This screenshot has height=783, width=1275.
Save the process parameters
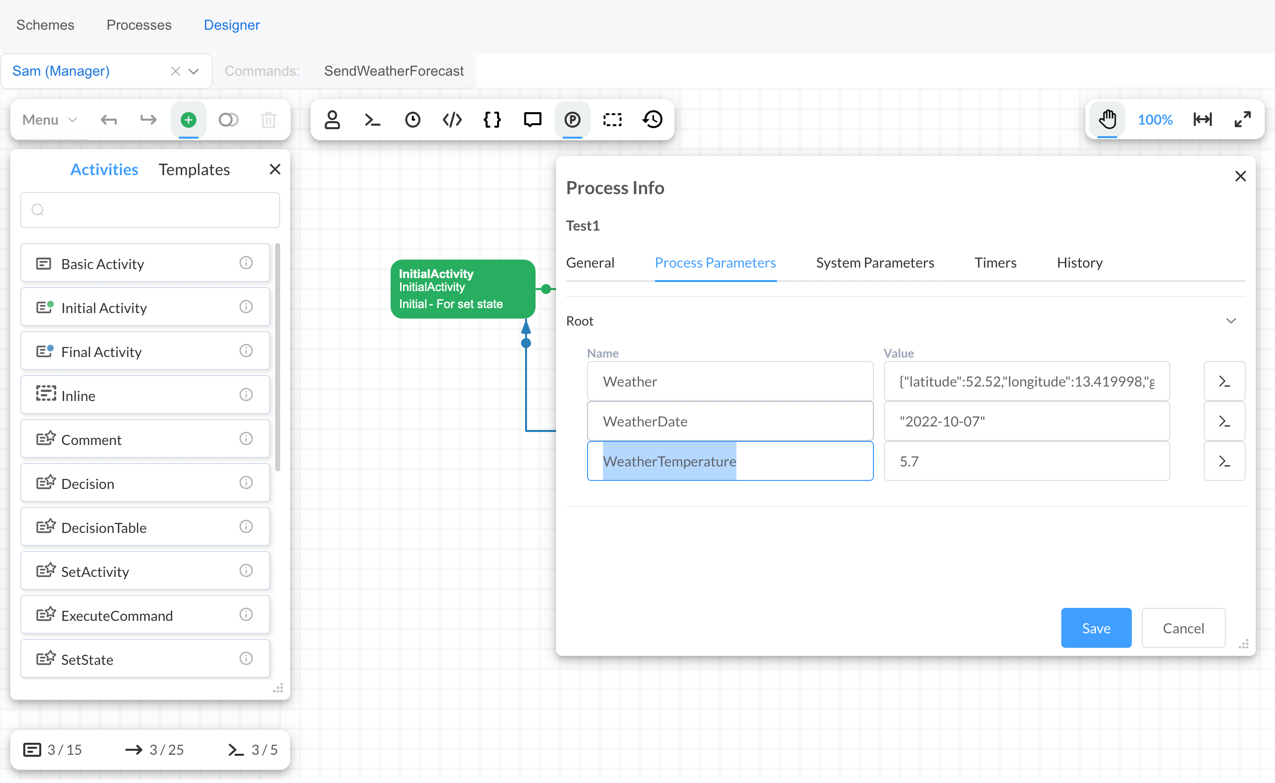click(1096, 628)
